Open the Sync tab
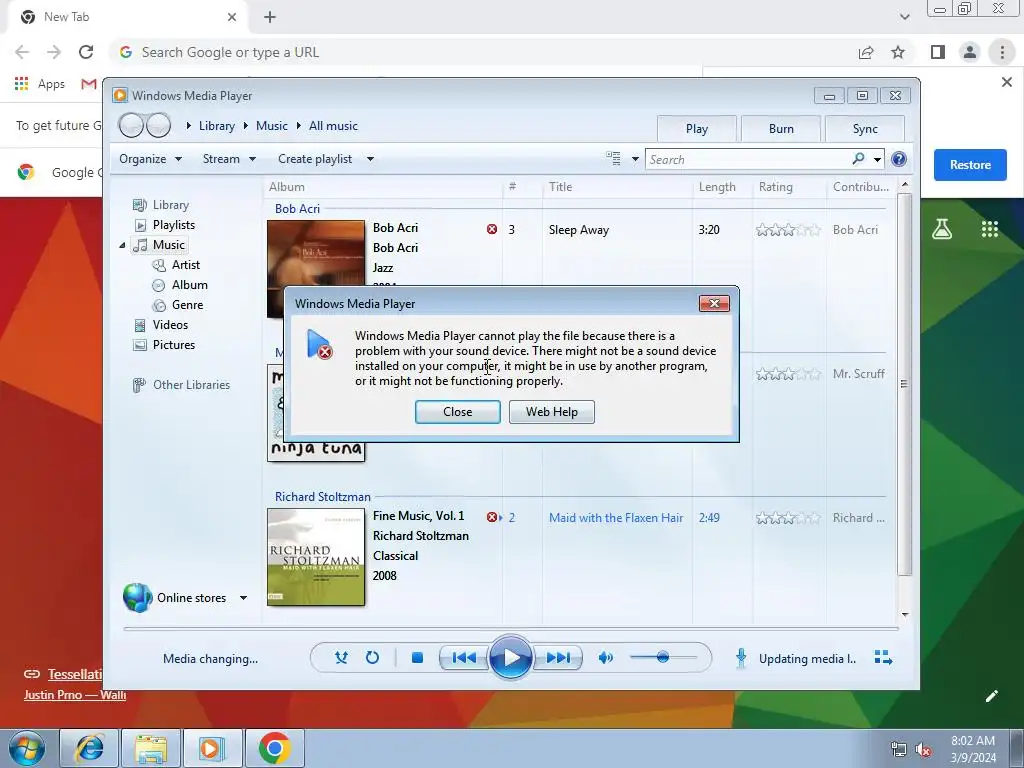Screen dimensions: 1024x768 [x=865, y=129]
